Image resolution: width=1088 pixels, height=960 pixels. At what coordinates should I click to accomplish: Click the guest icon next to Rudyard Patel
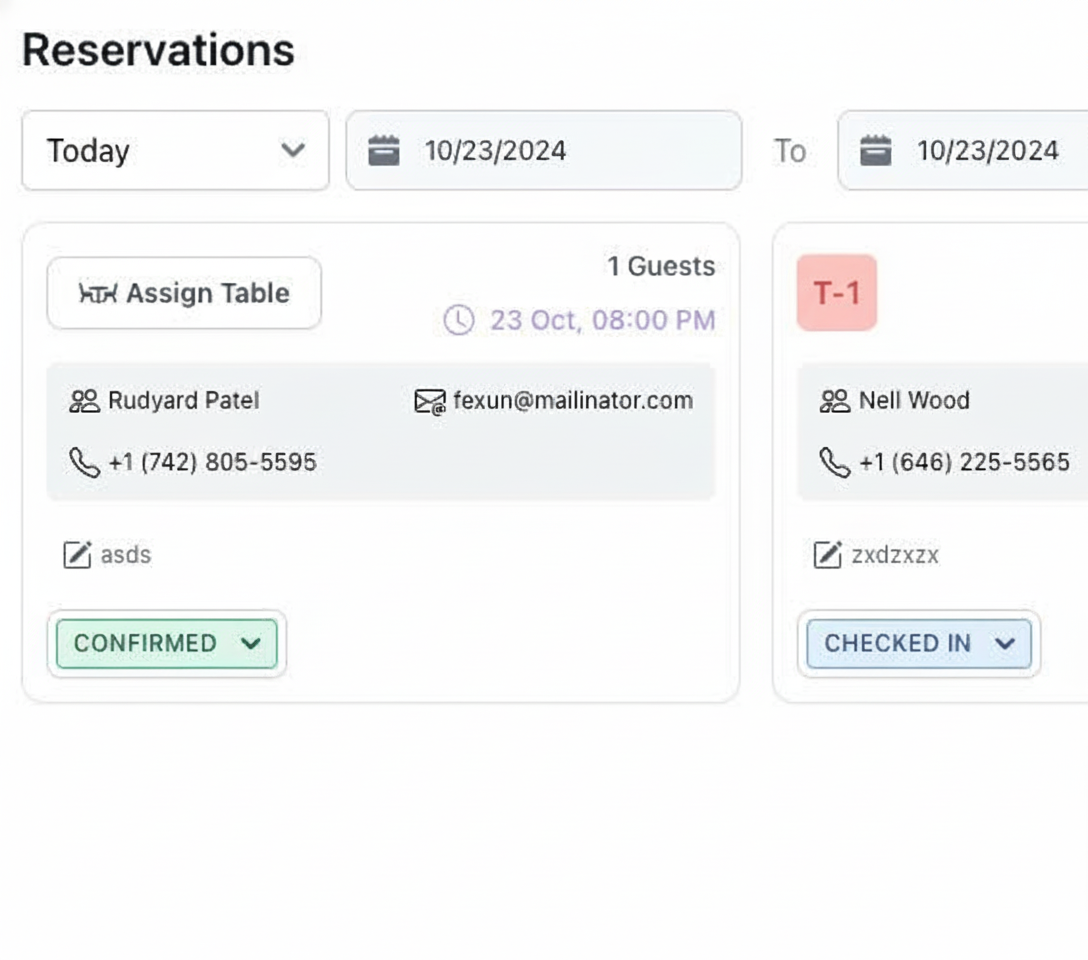click(84, 401)
